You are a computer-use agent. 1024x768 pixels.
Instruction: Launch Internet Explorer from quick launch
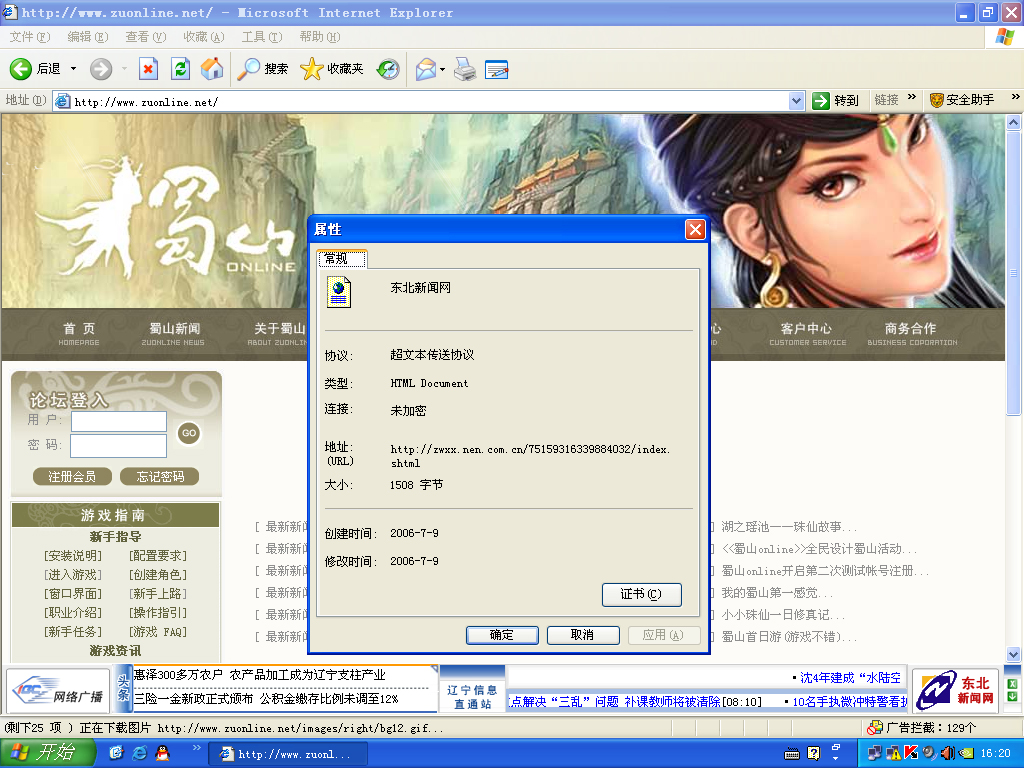click(x=140, y=753)
